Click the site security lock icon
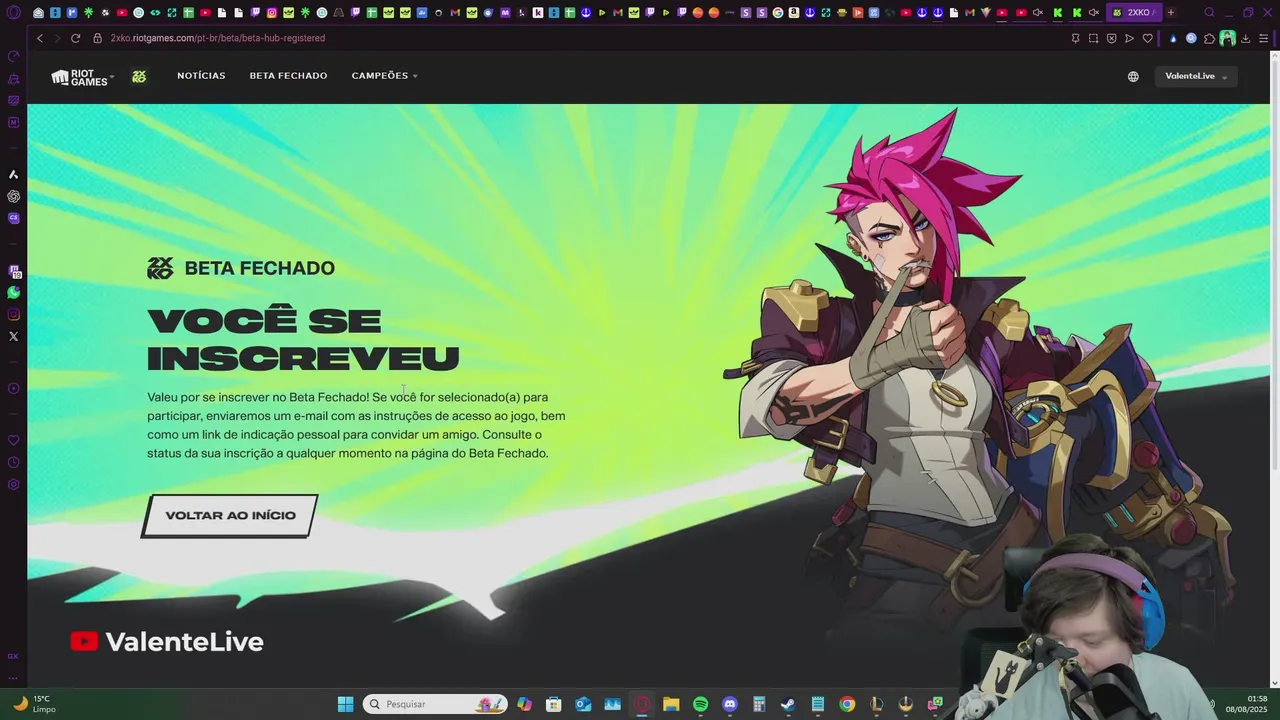1280x720 pixels. (x=98, y=38)
